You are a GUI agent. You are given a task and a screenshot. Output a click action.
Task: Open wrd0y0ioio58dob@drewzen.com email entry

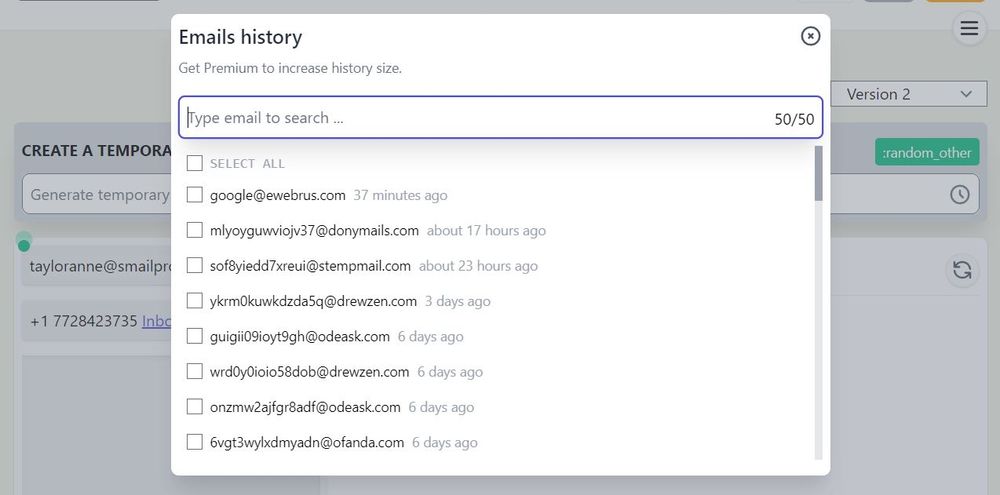[x=309, y=371]
